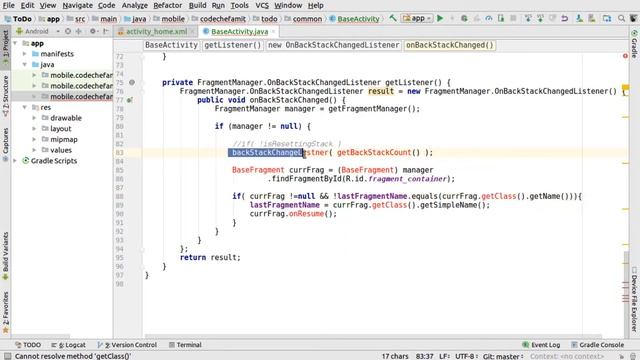Click the Git: master branch widget
The image size is (640, 360).
[x=503, y=356]
